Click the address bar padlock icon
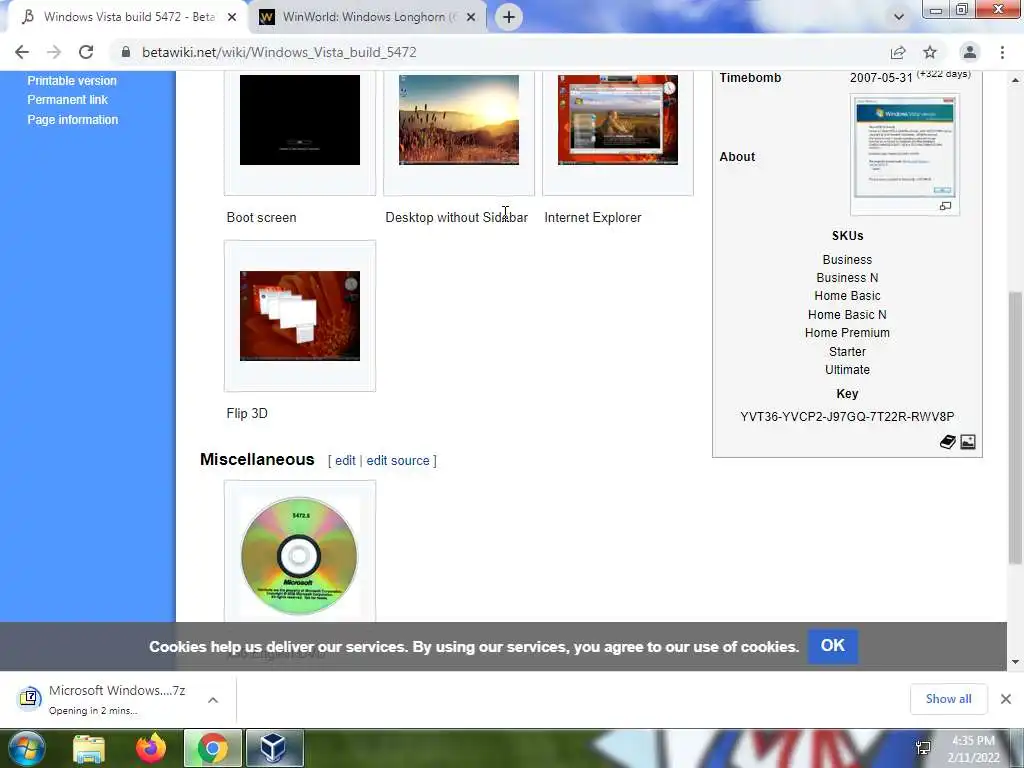 [125, 52]
